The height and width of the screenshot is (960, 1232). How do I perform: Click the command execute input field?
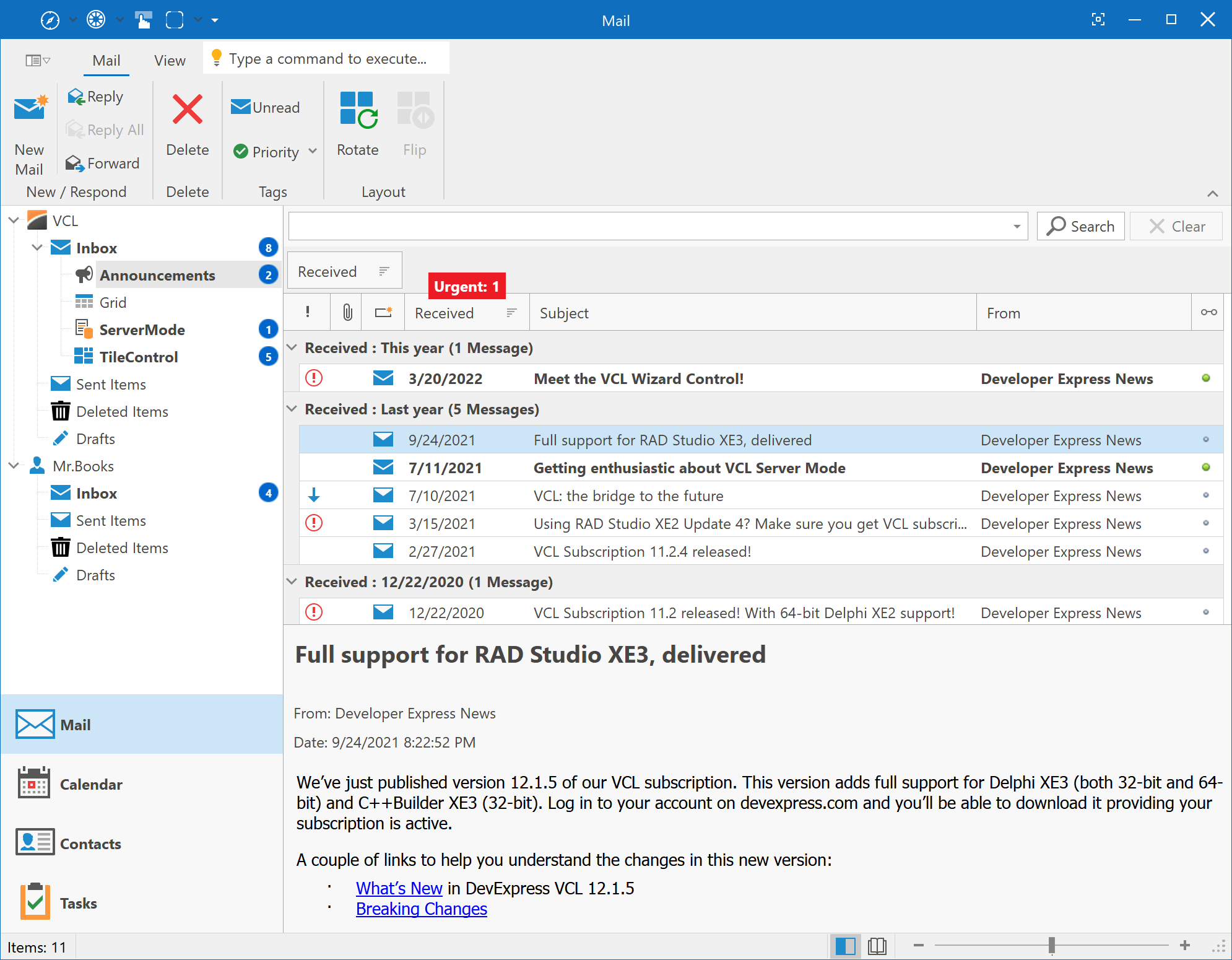click(327, 58)
